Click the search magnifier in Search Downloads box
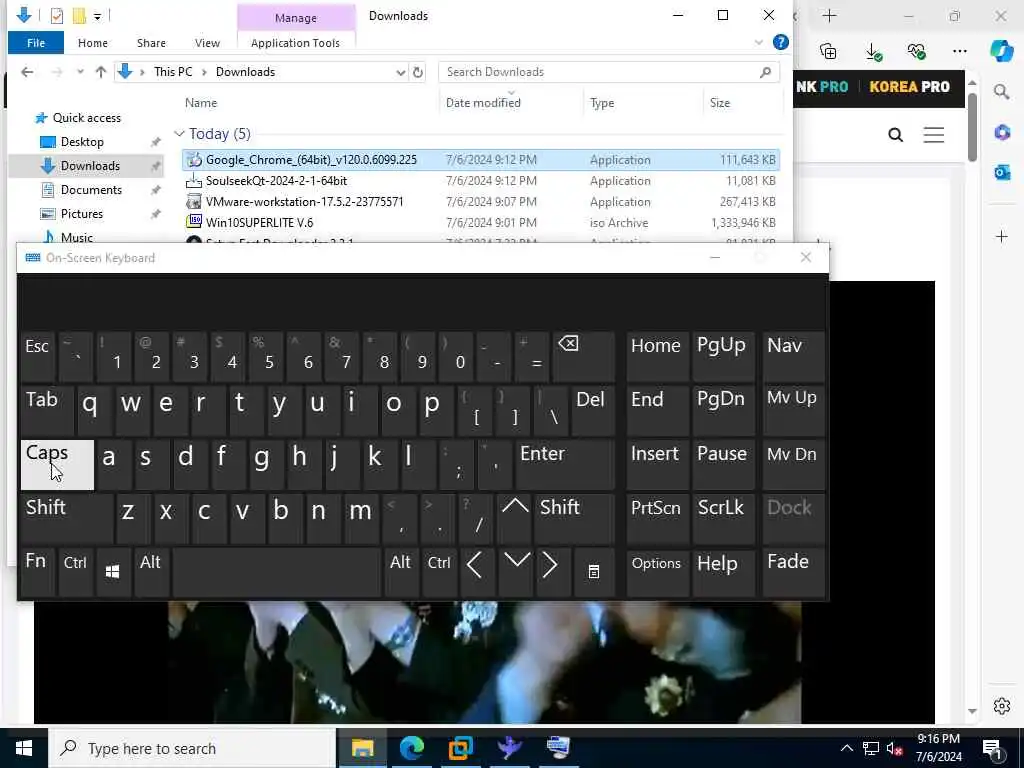Image resolution: width=1024 pixels, height=768 pixels. (x=765, y=72)
